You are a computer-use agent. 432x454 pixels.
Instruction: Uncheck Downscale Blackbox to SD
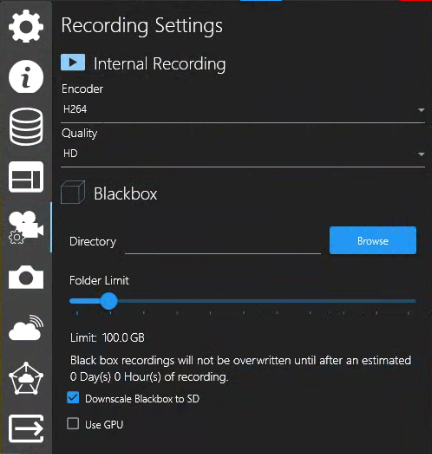[x=73, y=398]
